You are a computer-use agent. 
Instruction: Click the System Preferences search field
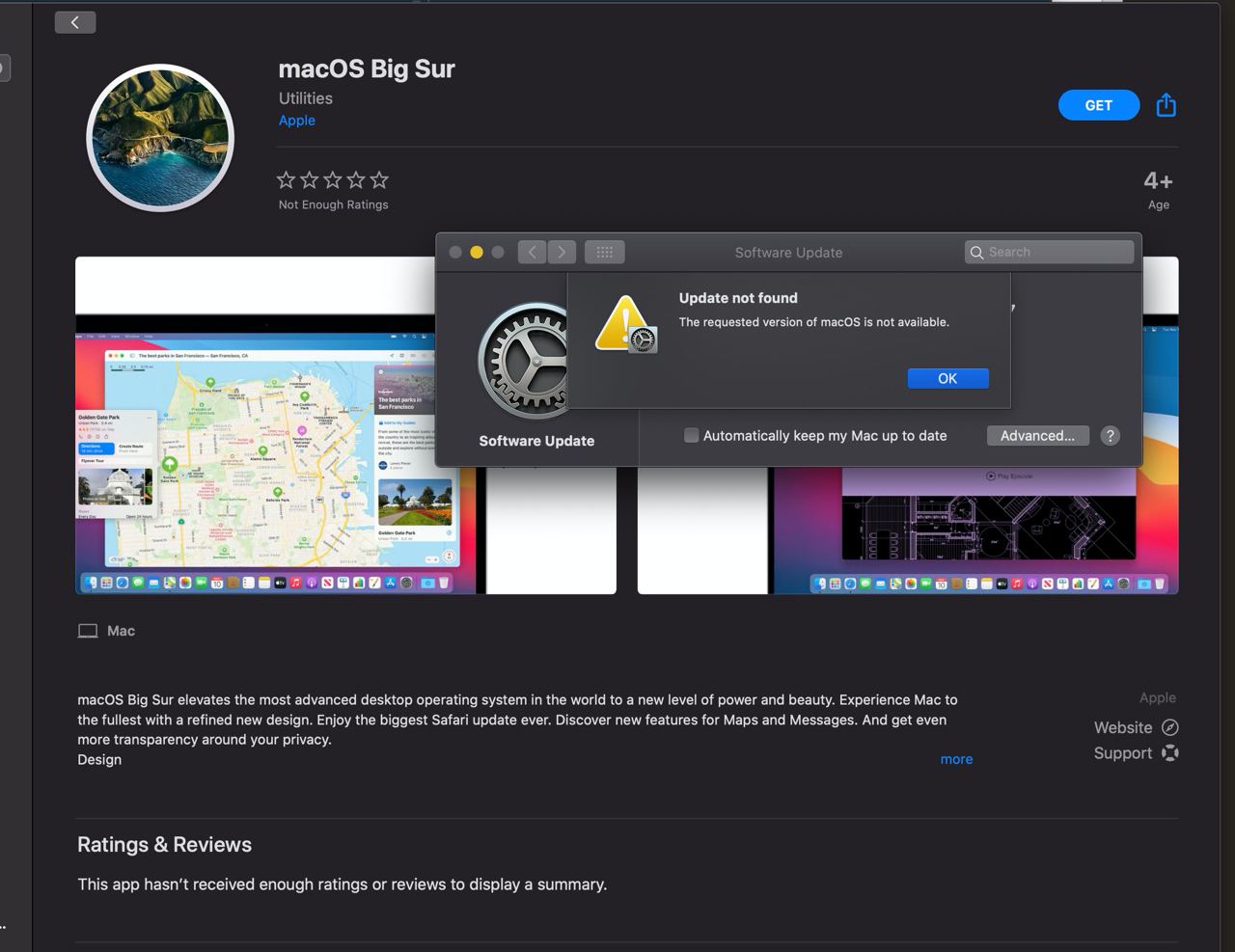[x=1049, y=252]
